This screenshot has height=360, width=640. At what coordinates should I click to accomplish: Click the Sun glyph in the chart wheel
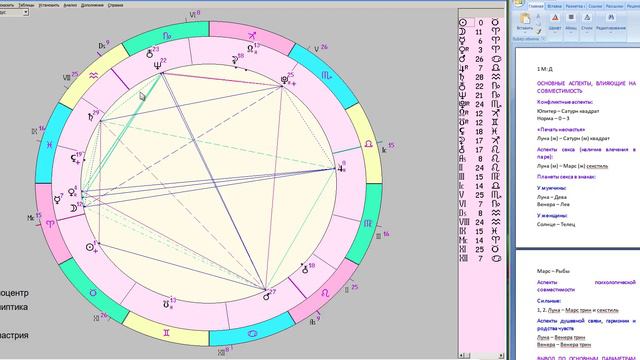[90, 247]
